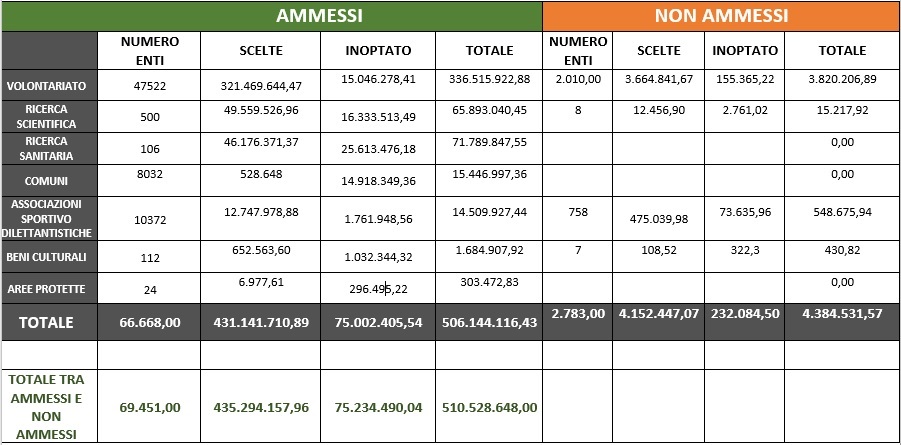Click the cell with value 47522
901x445 pixels.
[x=148, y=86]
